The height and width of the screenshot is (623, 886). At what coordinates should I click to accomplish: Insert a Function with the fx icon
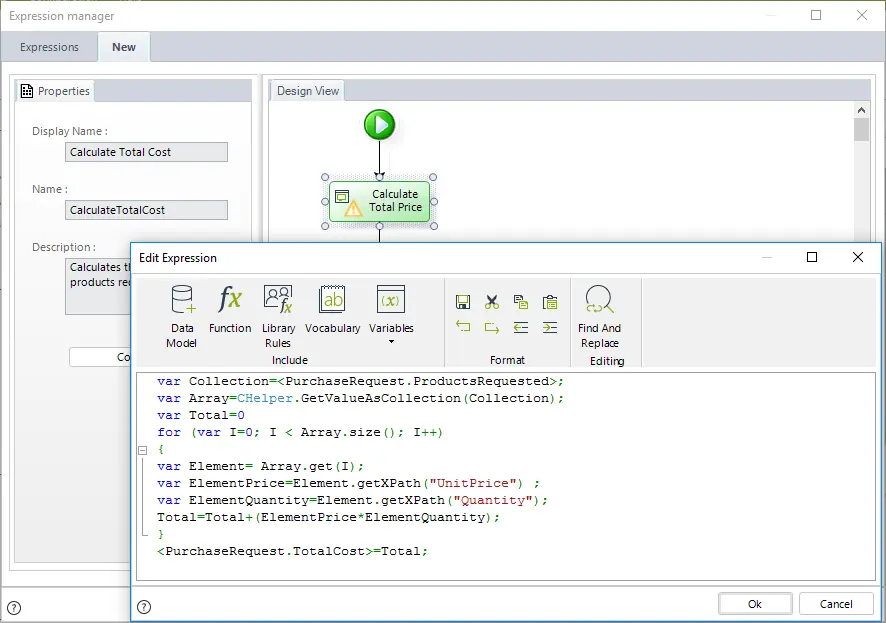point(230,310)
